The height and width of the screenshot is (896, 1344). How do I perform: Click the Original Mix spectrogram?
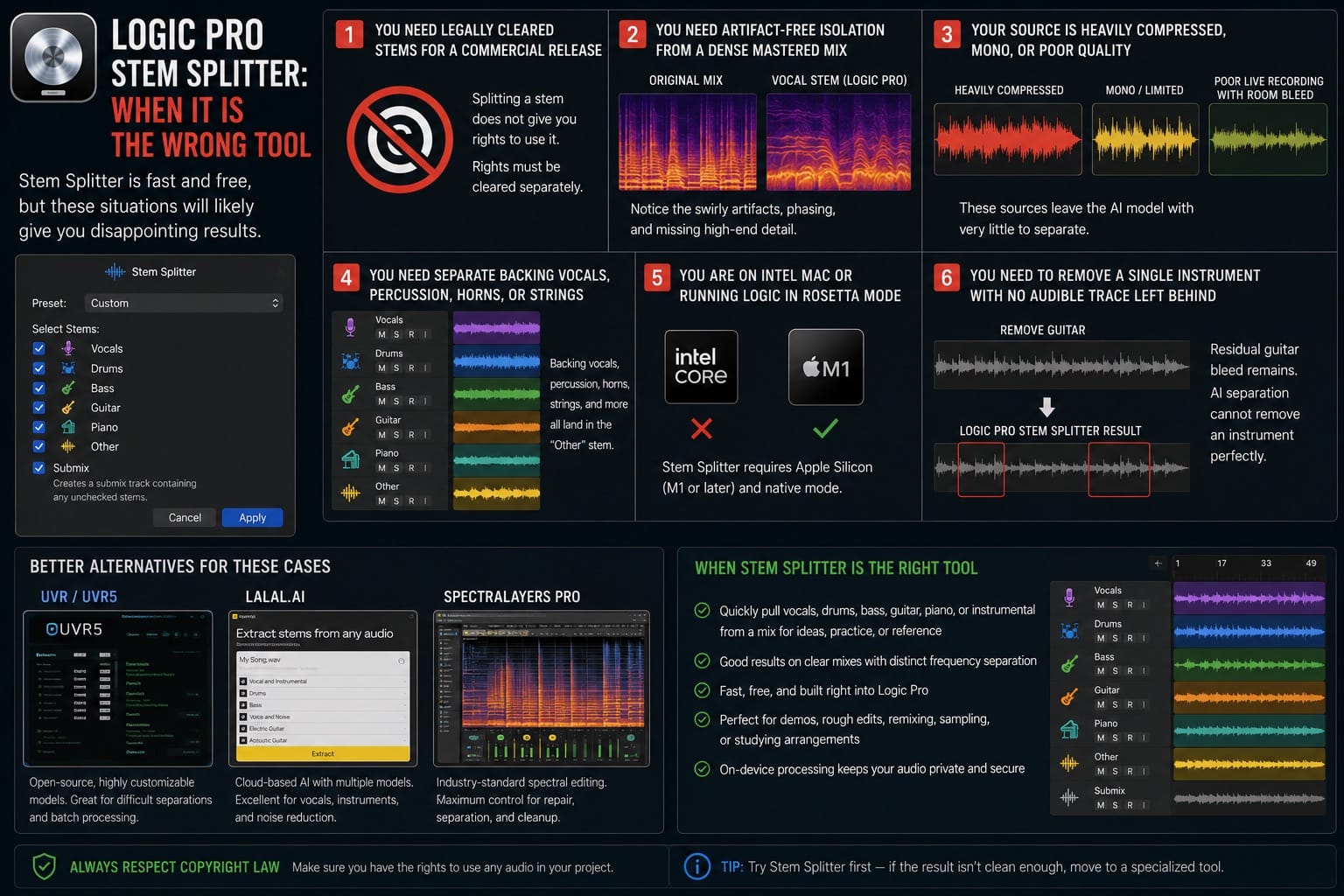click(x=687, y=142)
